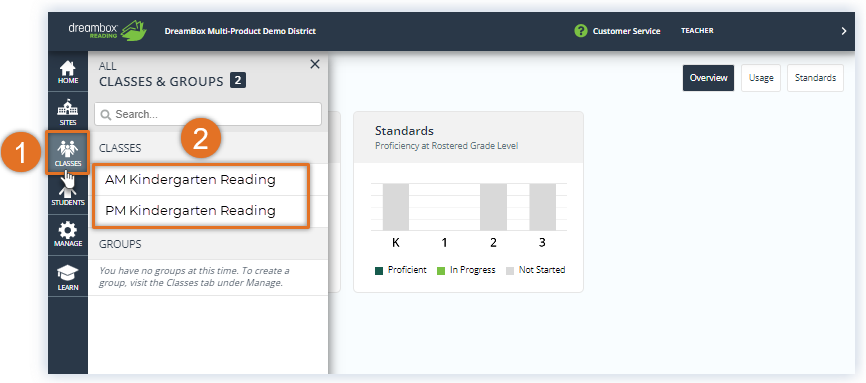Click the green Customer Service help icon
The height and width of the screenshot is (383, 866).
(580, 31)
